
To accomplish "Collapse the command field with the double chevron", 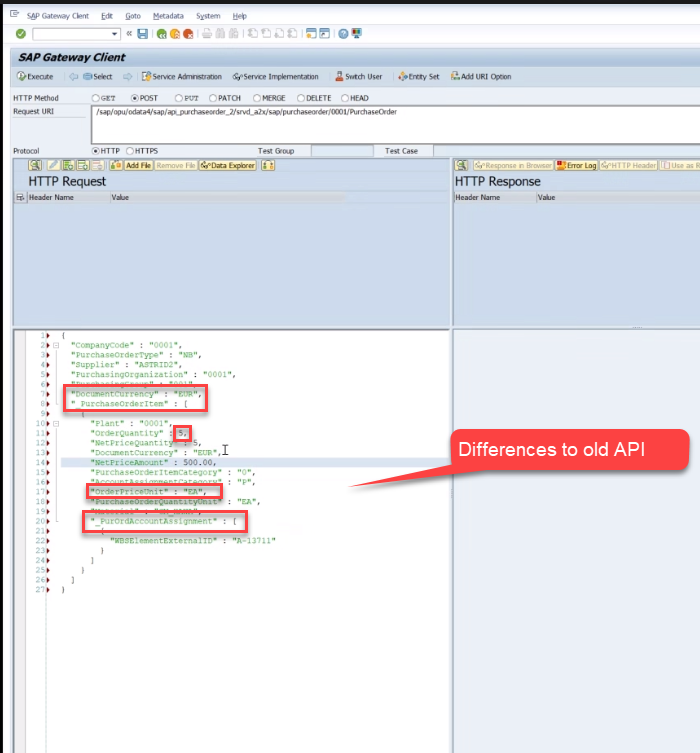I will point(129,34).
